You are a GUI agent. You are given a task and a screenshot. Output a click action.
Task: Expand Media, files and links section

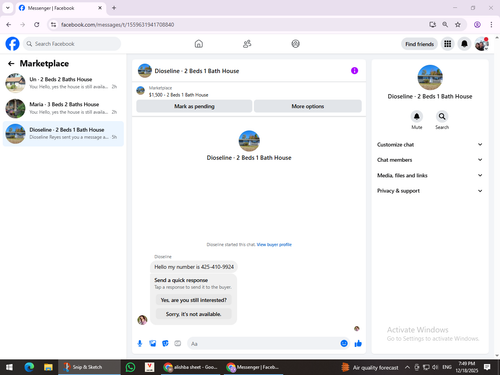430,175
